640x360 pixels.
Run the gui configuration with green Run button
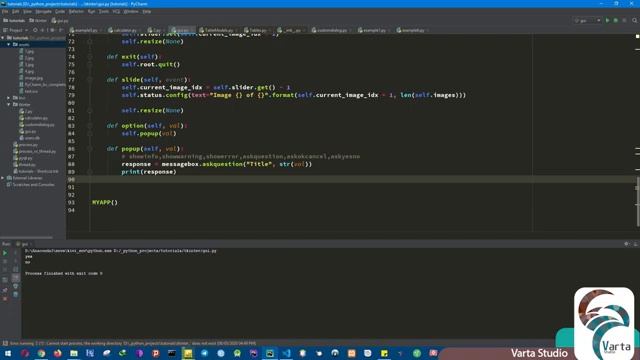[x=607, y=20]
